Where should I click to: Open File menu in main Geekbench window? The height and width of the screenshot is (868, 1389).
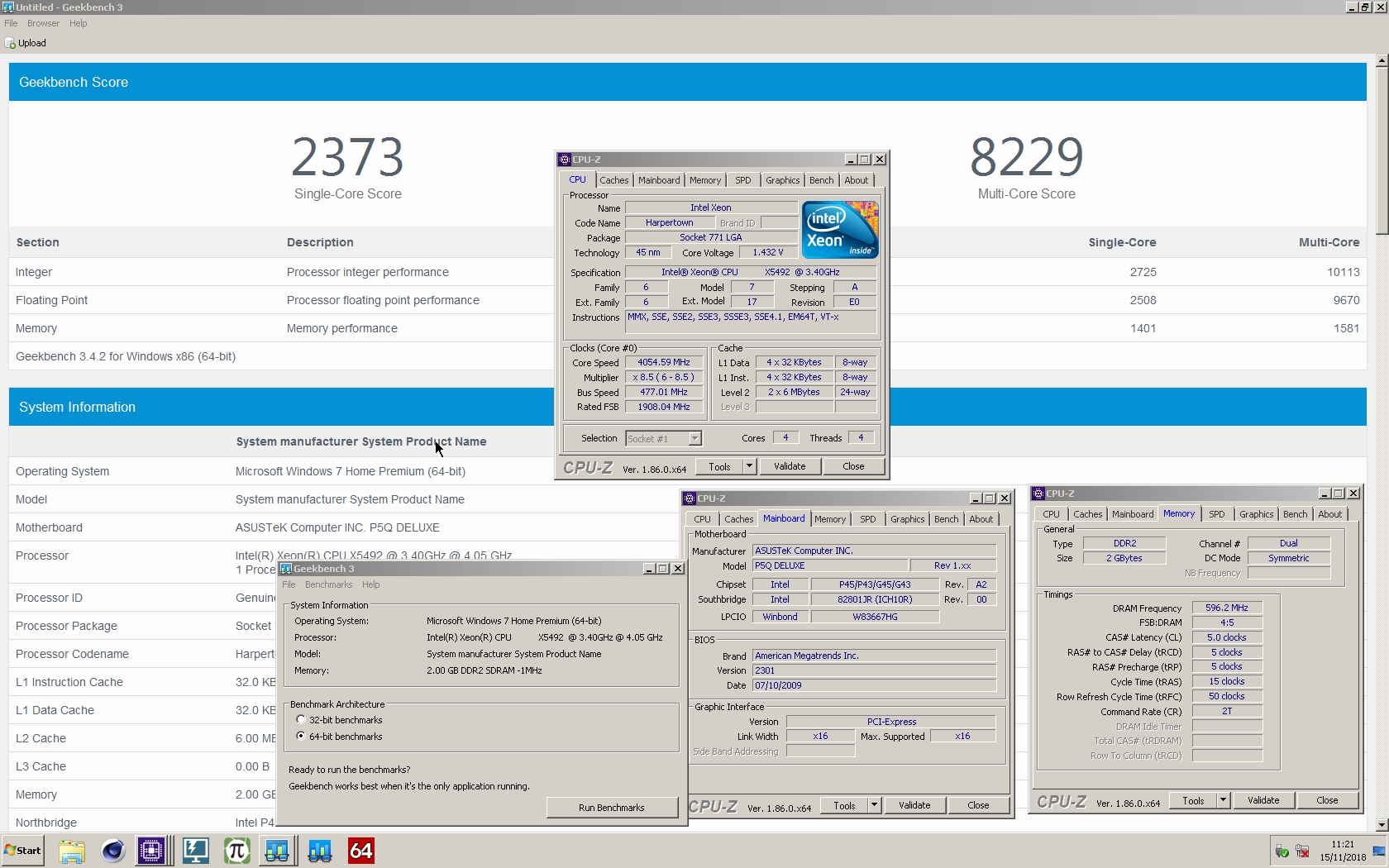pyautogui.click(x=11, y=23)
